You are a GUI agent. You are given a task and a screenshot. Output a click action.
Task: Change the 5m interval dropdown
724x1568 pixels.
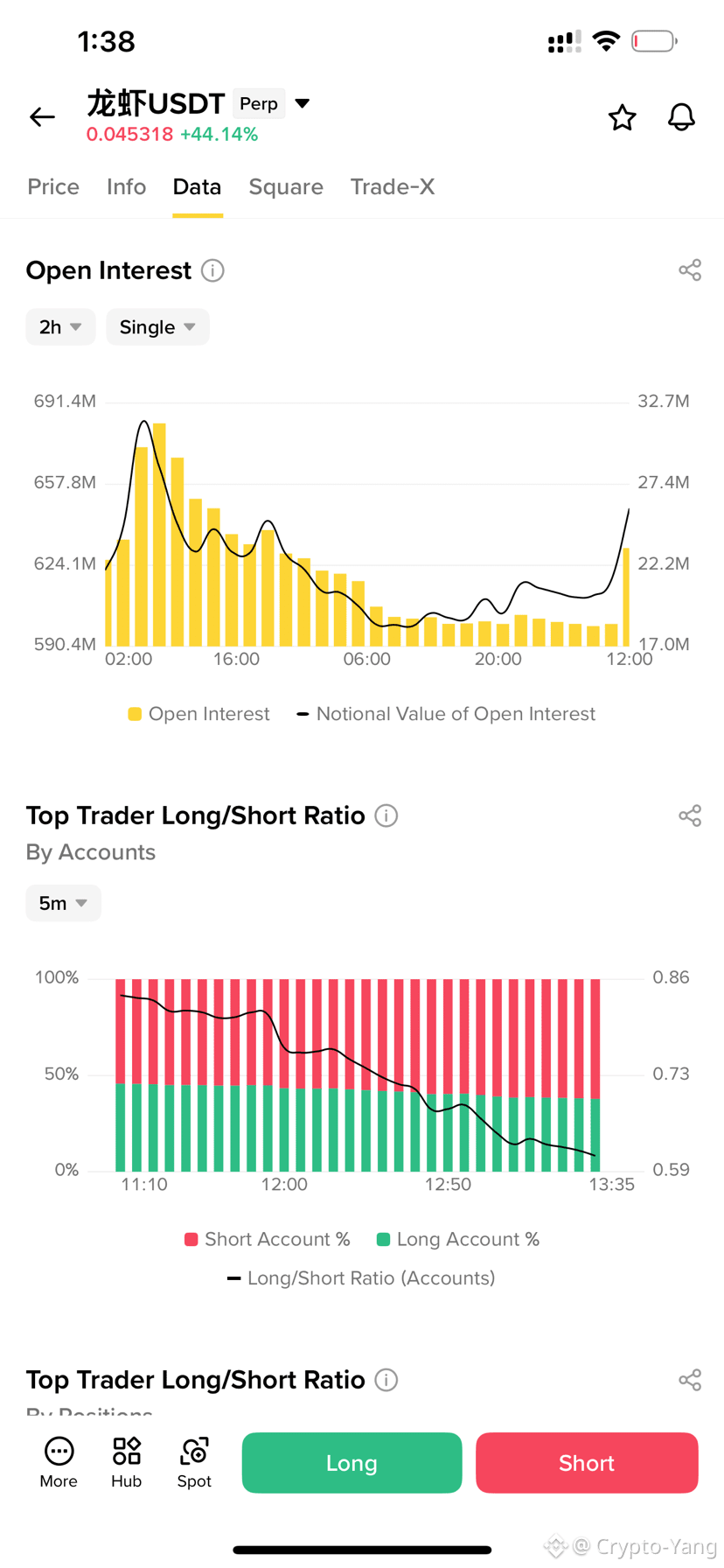tap(64, 903)
